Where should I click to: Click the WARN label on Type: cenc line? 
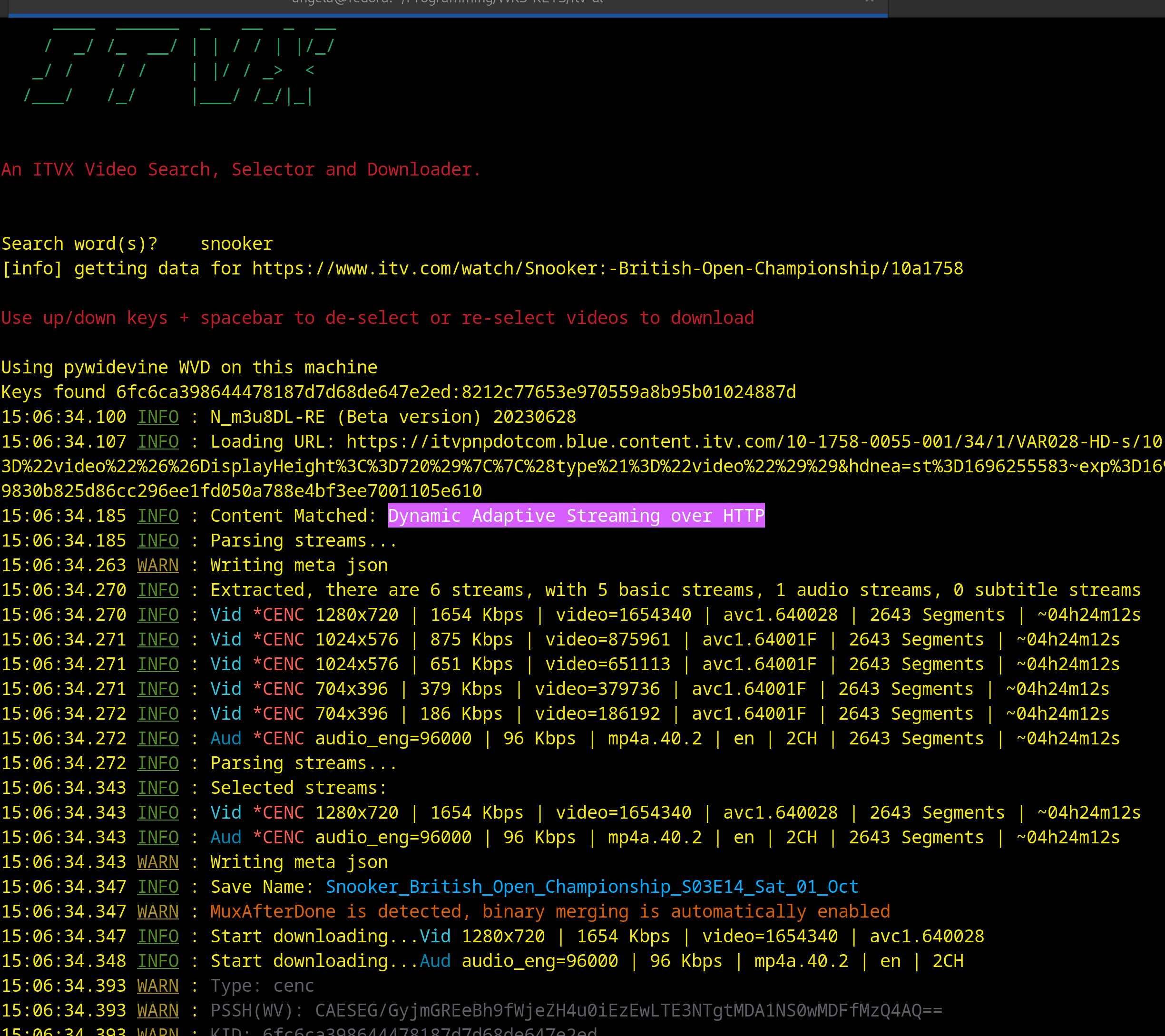coord(158,986)
